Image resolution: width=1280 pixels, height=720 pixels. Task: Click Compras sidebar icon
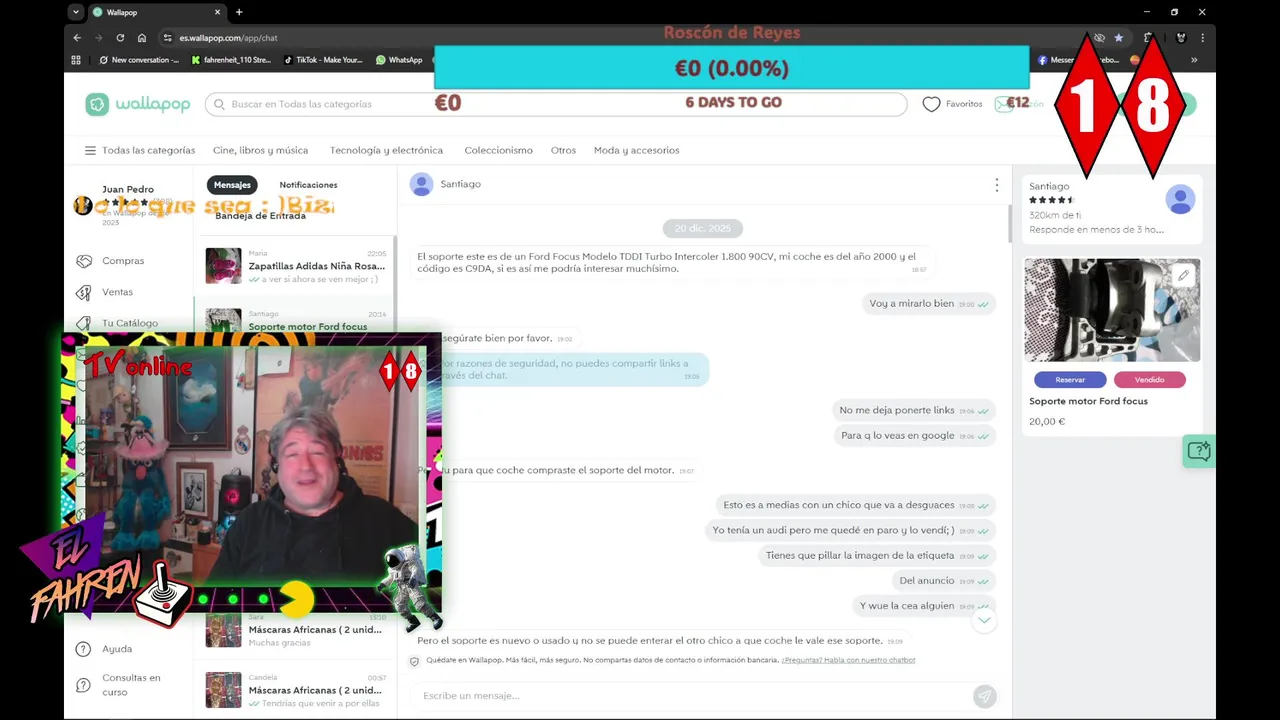(84, 261)
